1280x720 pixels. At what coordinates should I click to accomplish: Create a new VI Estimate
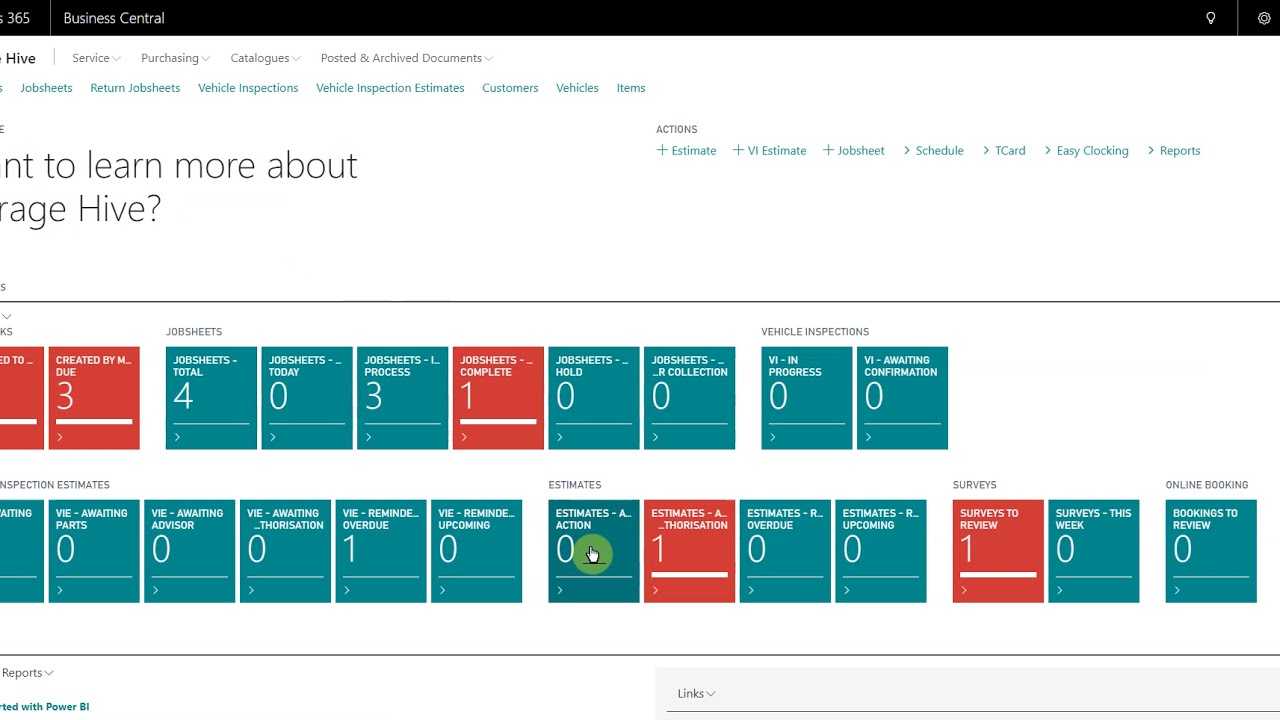tap(769, 150)
